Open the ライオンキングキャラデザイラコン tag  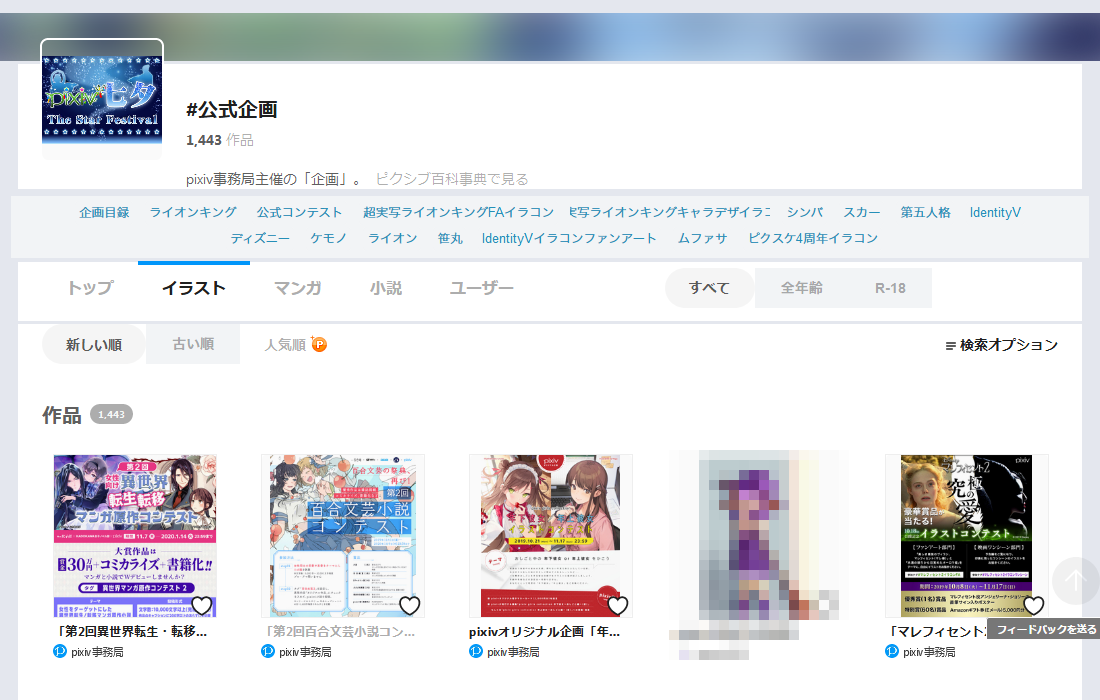tap(670, 213)
